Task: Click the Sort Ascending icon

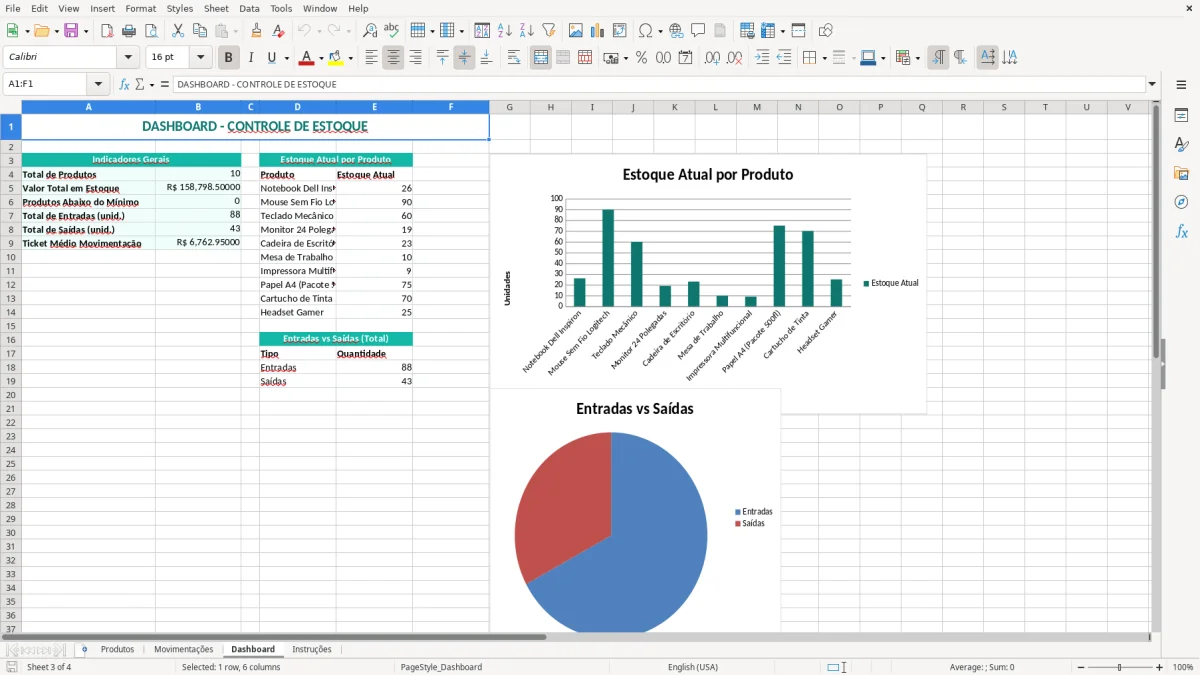Action: (x=505, y=30)
